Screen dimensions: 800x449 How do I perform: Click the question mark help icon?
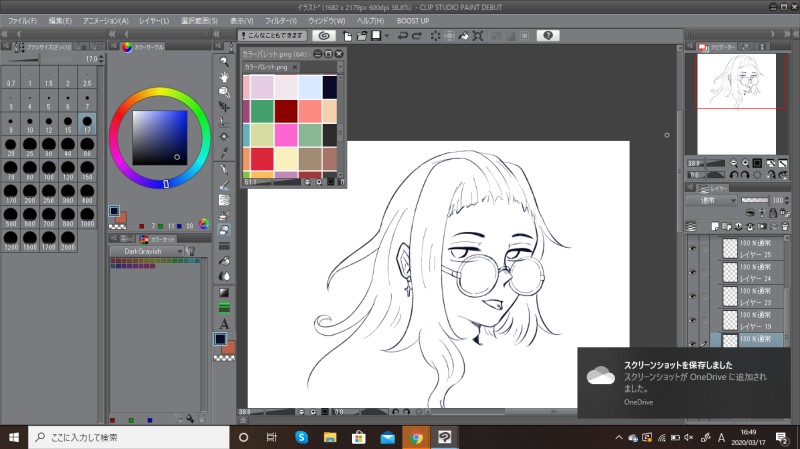coord(547,35)
